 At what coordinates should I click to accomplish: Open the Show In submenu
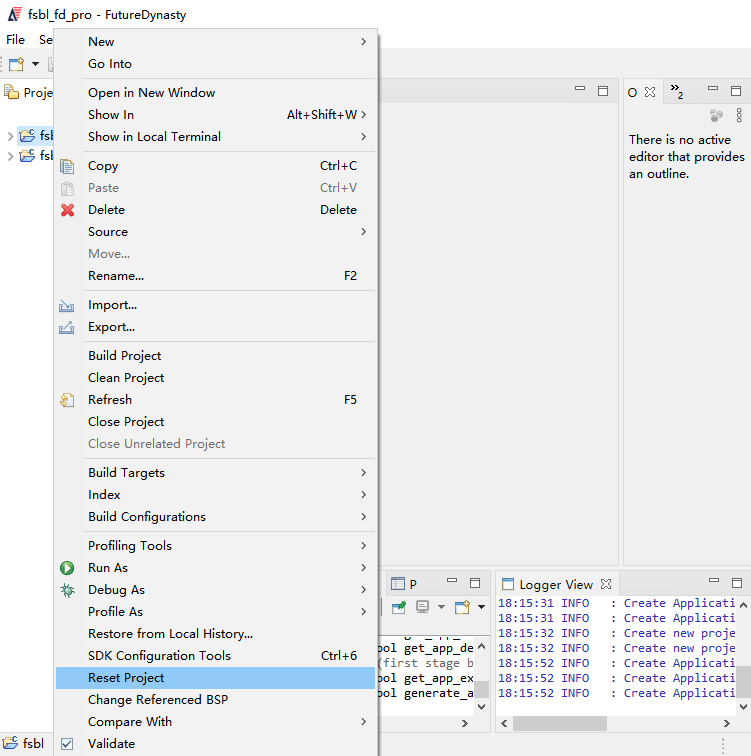[x=215, y=115]
